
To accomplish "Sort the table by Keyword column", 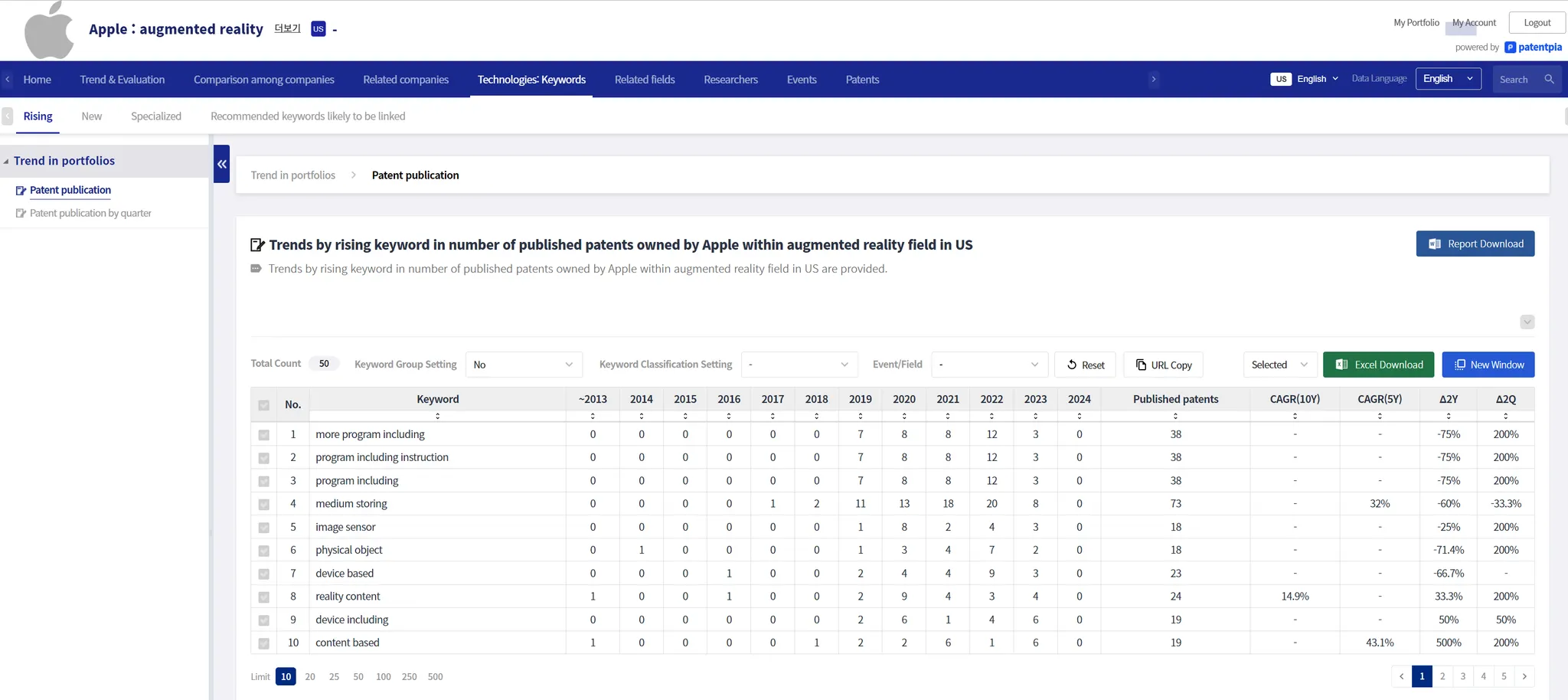I will pos(437,416).
